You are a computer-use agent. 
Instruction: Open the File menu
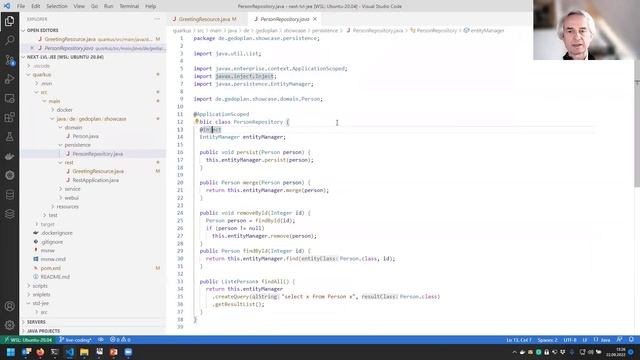pyautogui.click(x=21, y=6)
